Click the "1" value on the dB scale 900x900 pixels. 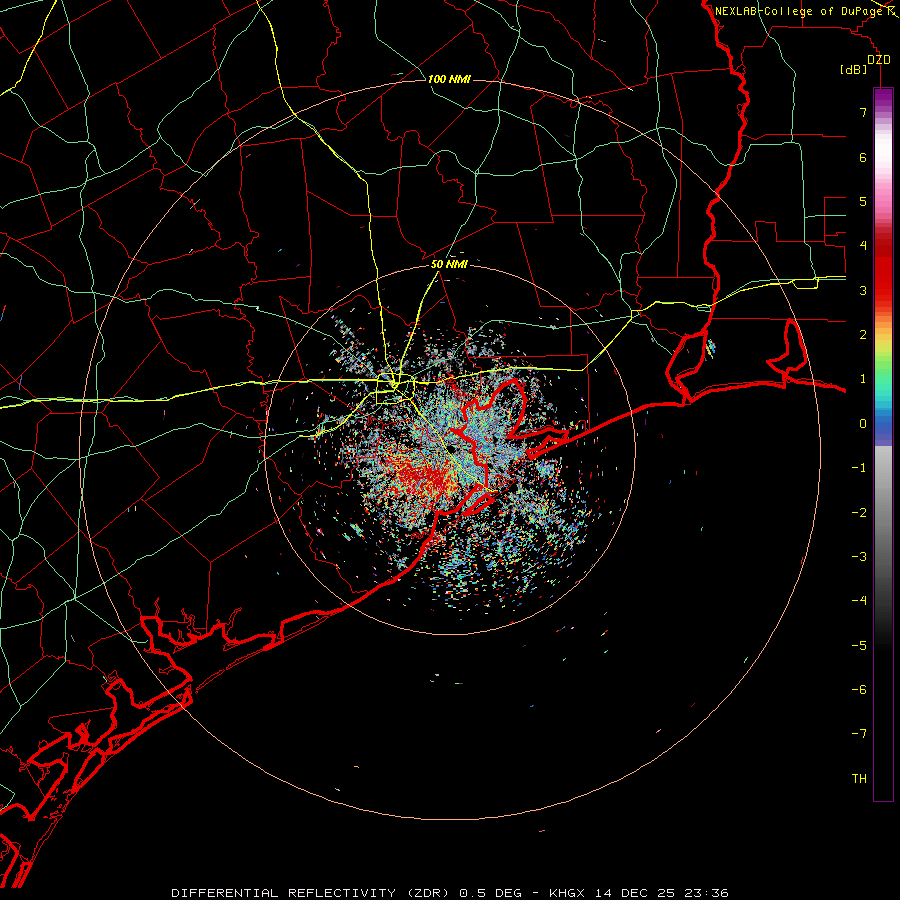coord(863,379)
